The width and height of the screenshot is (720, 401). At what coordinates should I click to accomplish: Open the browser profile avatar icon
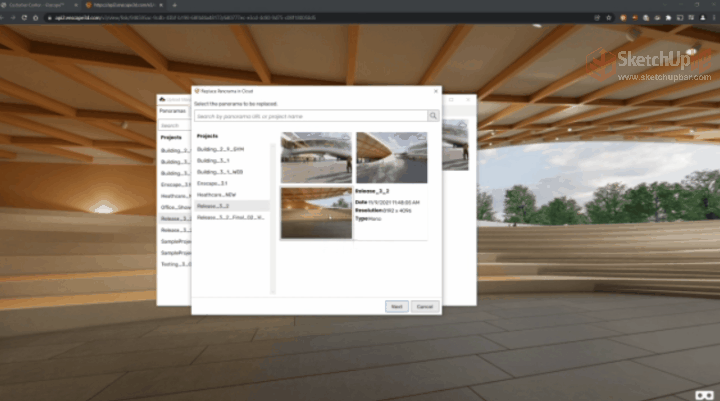tap(703, 18)
